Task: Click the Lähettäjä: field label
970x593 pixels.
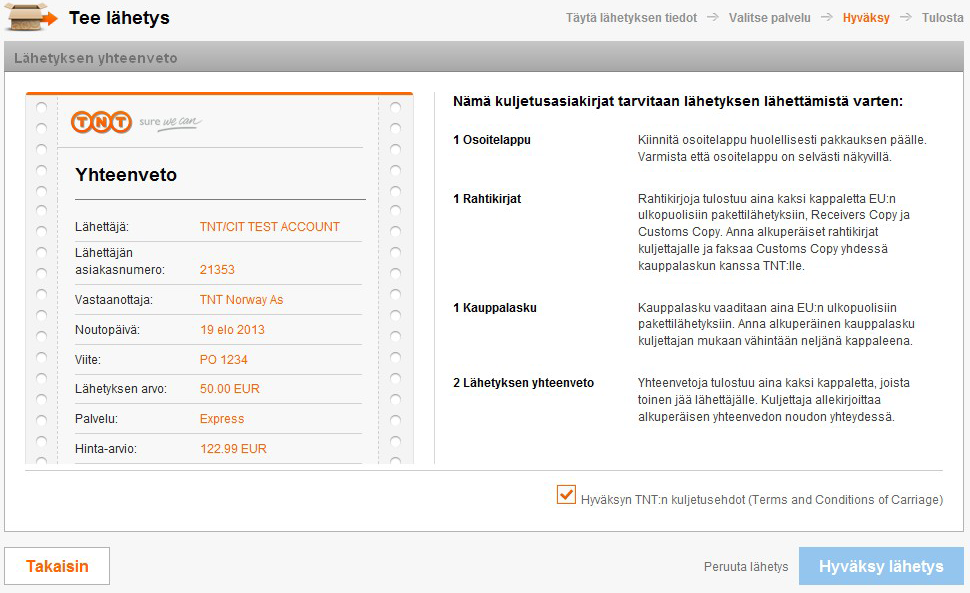Action: pyautogui.click(x=102, y=227)
